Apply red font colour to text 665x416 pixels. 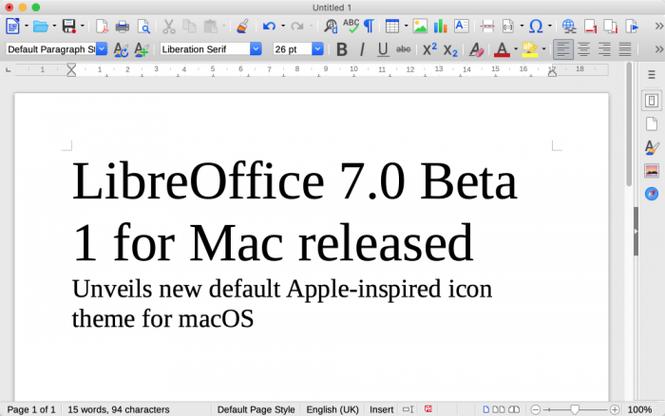pyautogui.click(x=502, y=50)
